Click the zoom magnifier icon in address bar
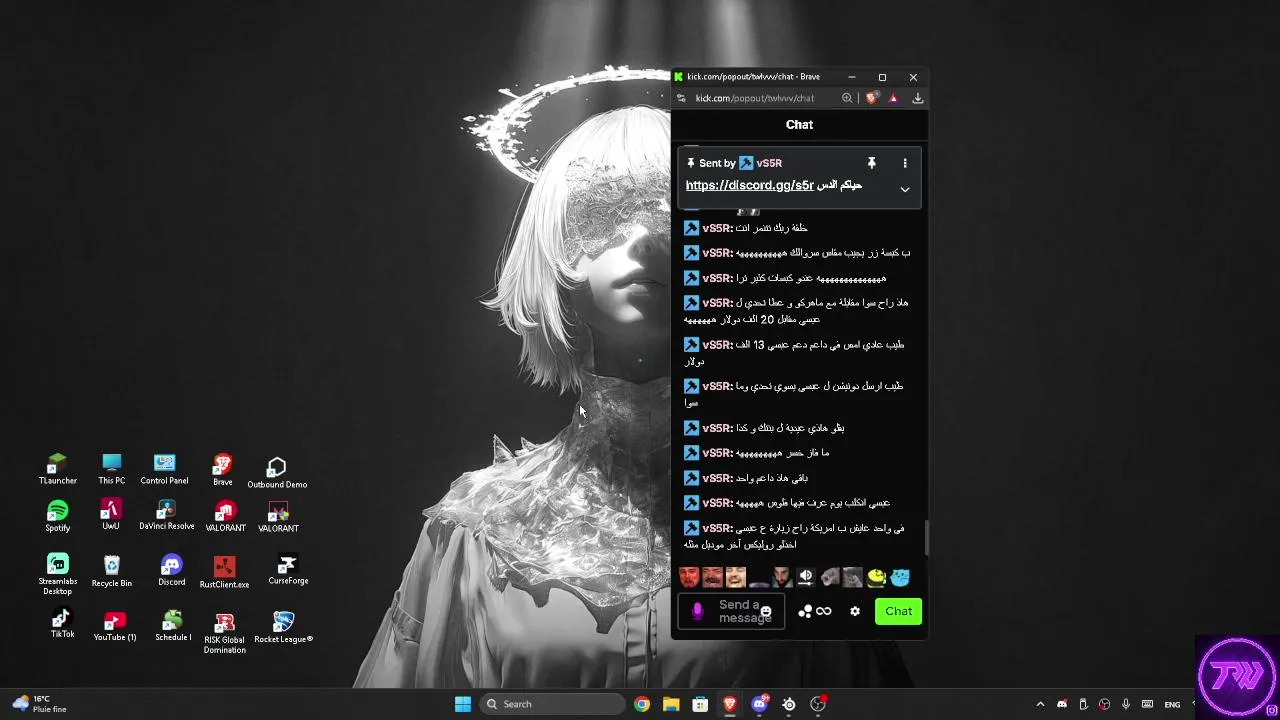The width and height of the screenshot is (1280, 720). (x=847, y=98)
